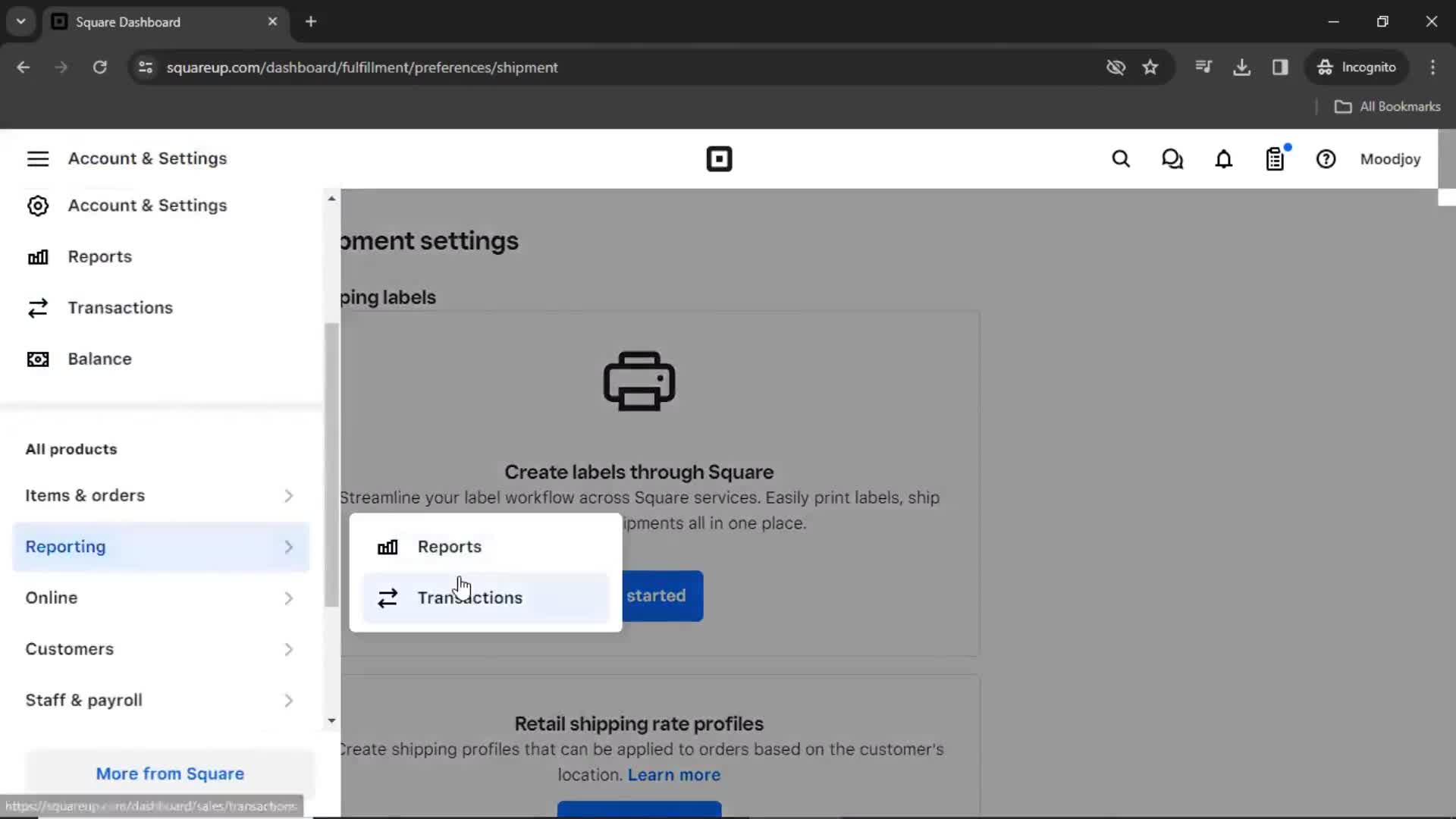
Task: Click the Staff & payroll label
Action: click(83, 701)
